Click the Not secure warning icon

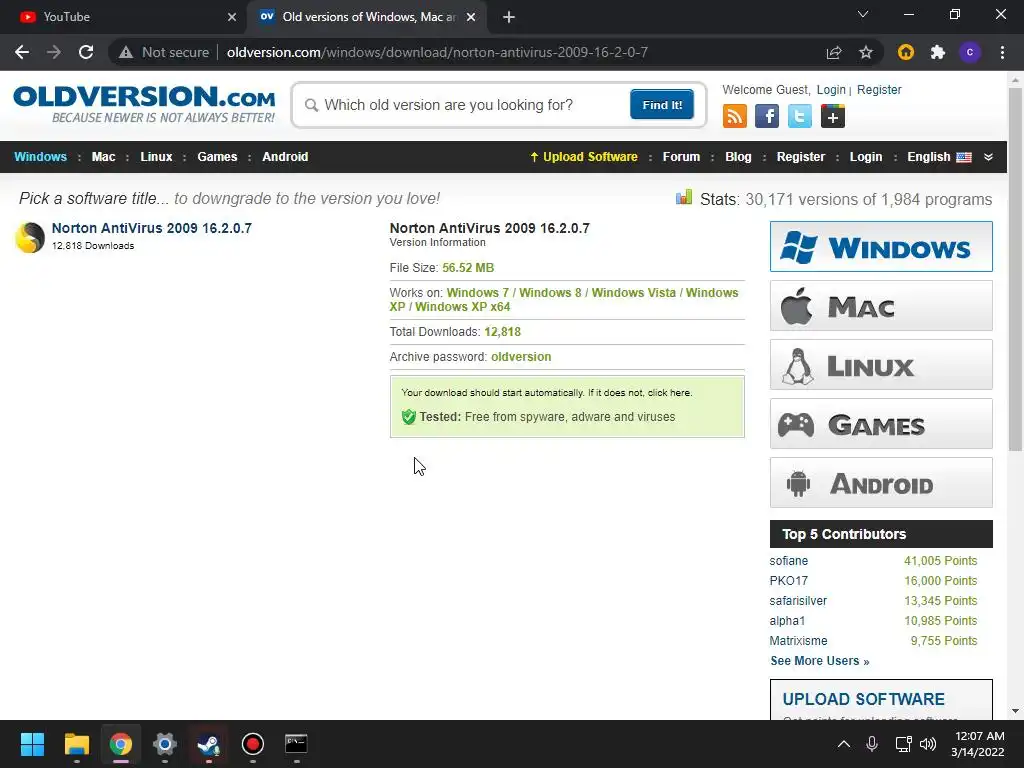[126, 52]
